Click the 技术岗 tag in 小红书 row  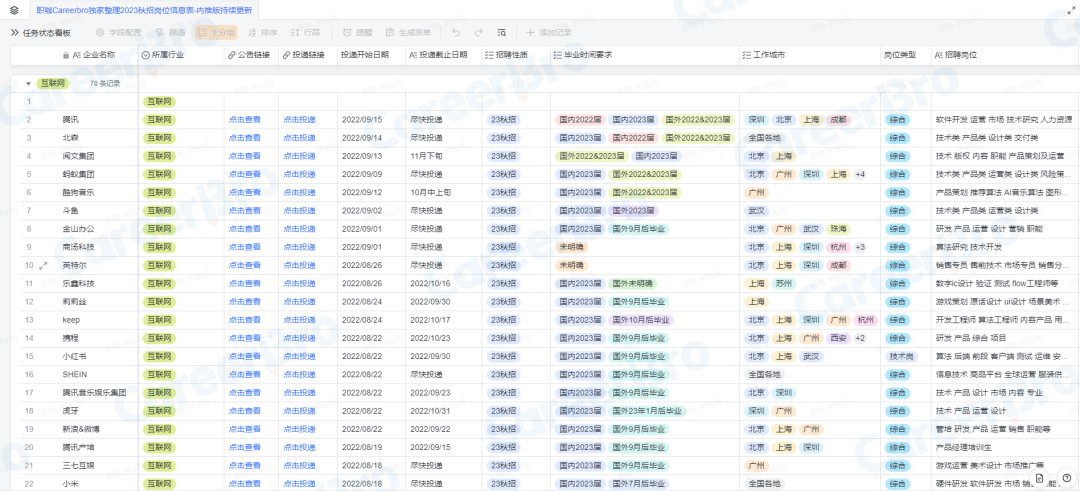coord(900,357)
